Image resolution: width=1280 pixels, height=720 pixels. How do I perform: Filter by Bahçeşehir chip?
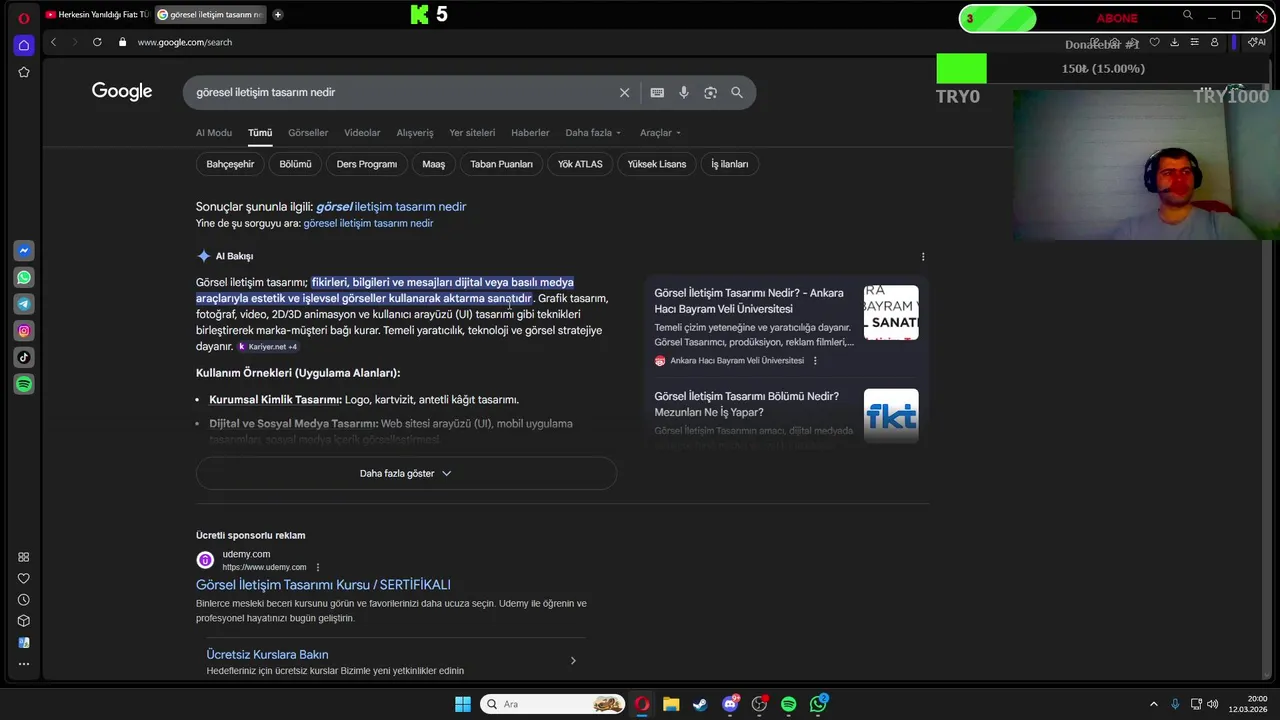pos(230,164)
